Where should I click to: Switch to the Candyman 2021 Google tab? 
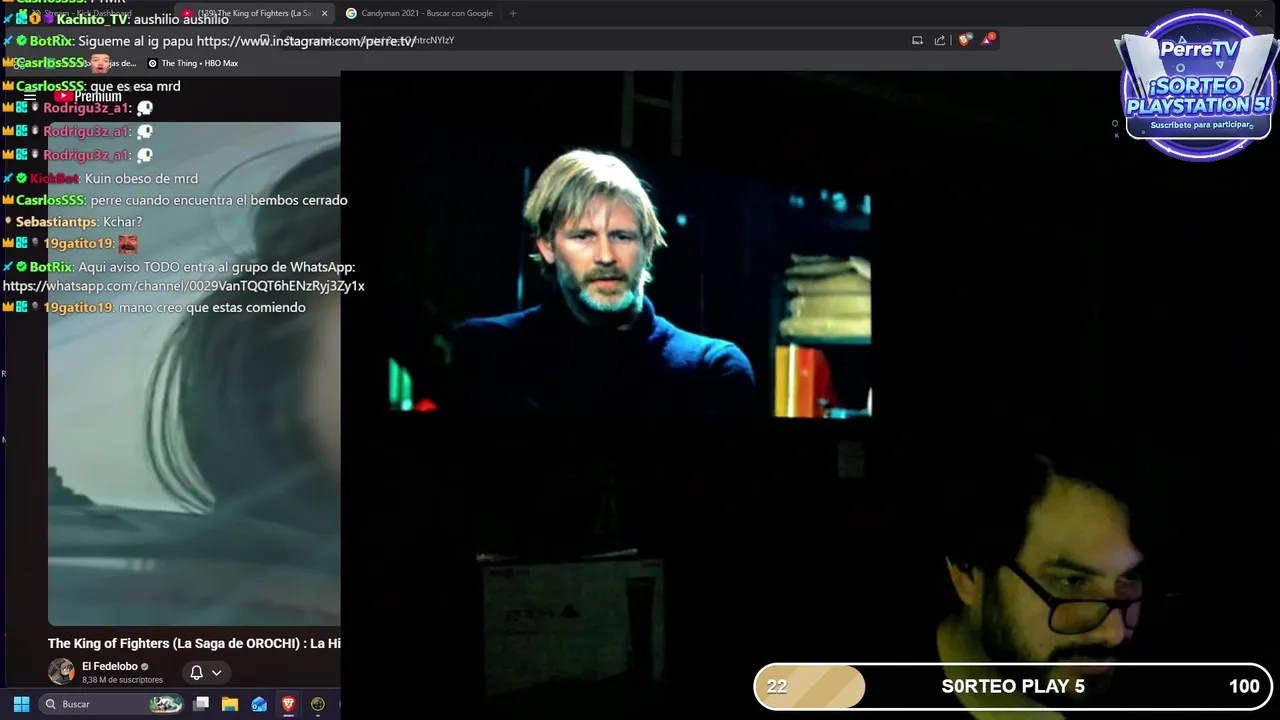tap(420, 13)
